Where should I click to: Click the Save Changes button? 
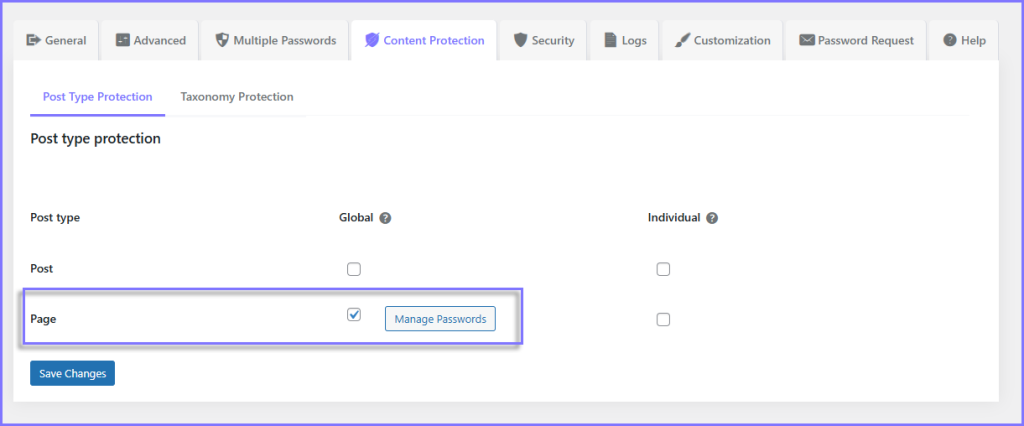click(x=72, y=373)
